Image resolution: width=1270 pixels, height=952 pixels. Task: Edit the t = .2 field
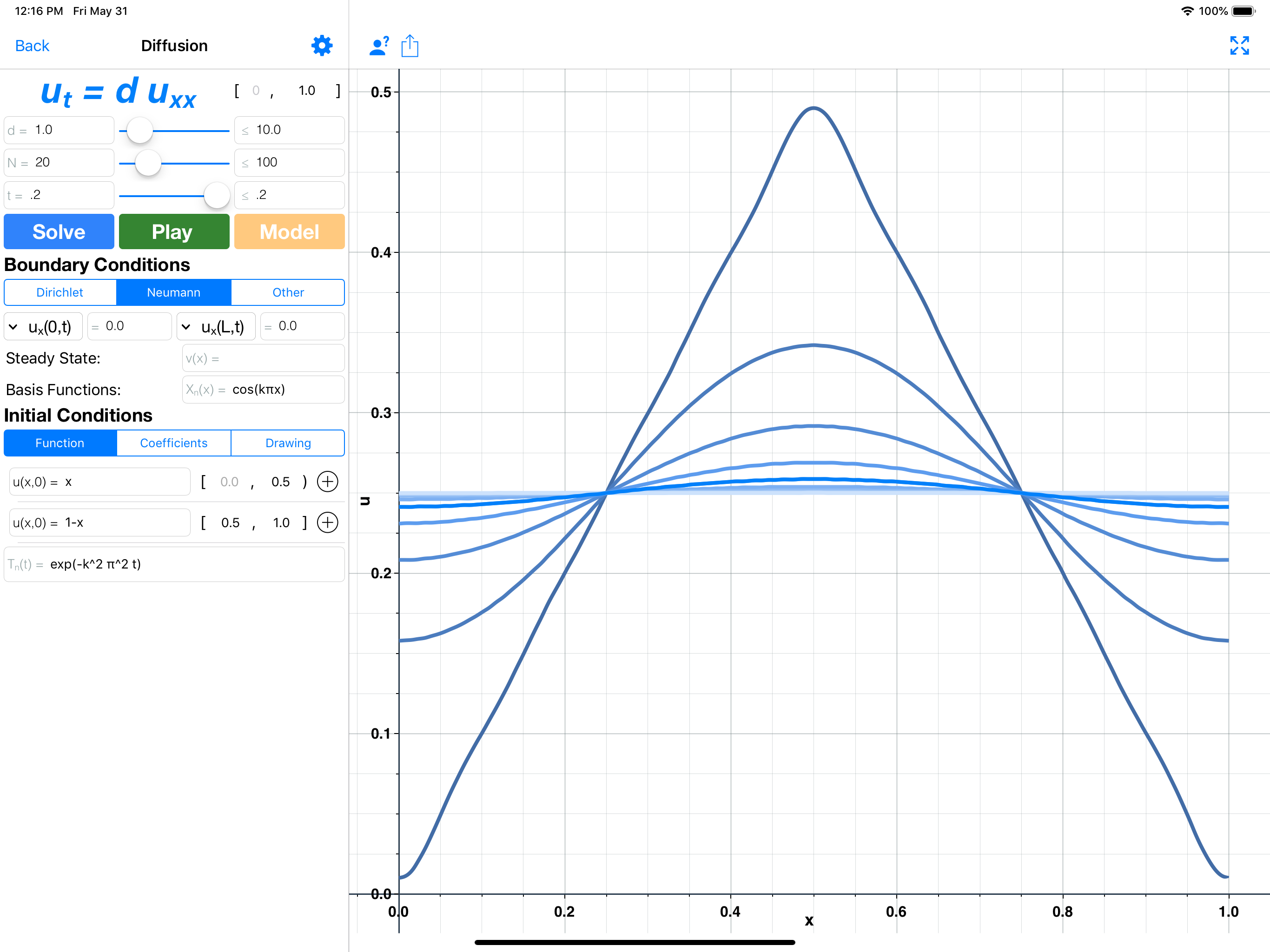[x=59, y=195]
